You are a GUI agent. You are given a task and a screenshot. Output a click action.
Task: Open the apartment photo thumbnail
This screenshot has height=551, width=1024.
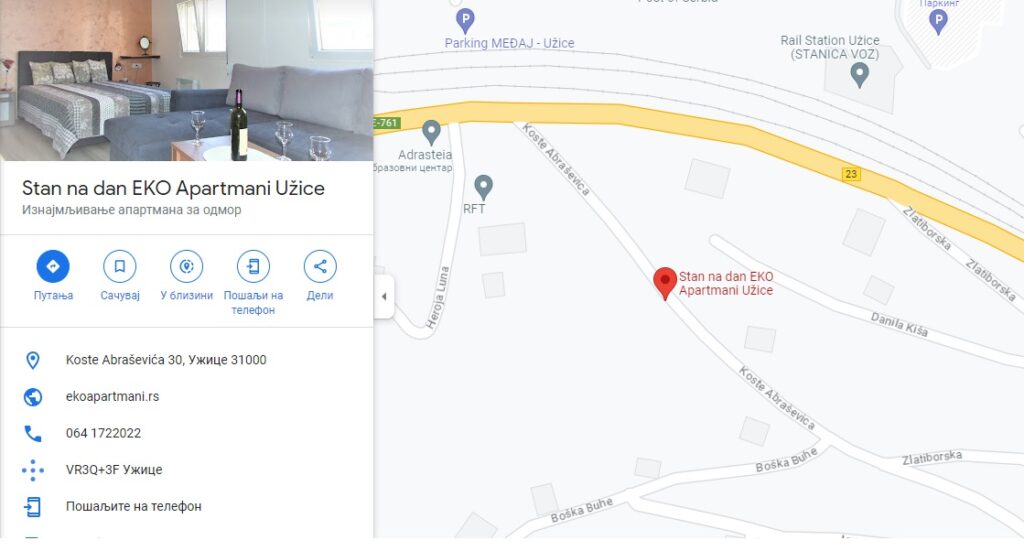[187, 80]
